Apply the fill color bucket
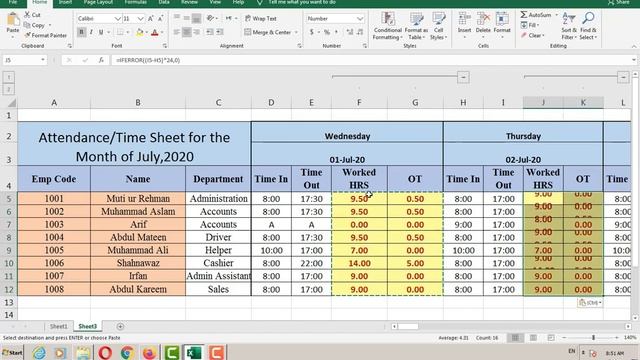Viewport: 640px width, 360px height. pos(140,32)
